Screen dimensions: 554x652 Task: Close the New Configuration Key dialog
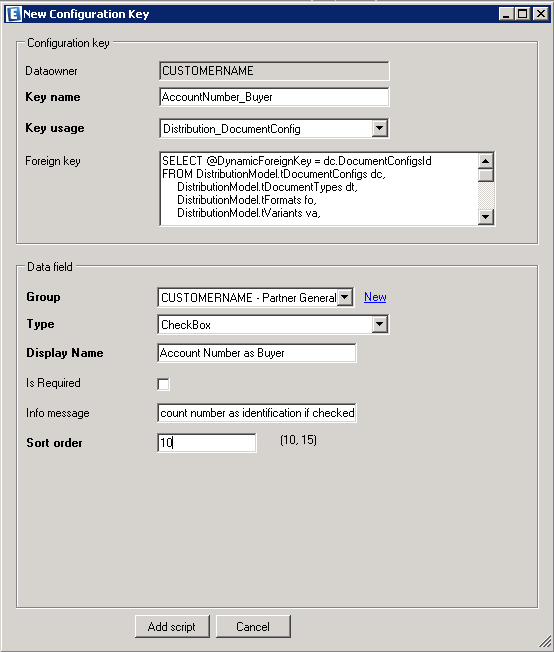coord(541,14)
